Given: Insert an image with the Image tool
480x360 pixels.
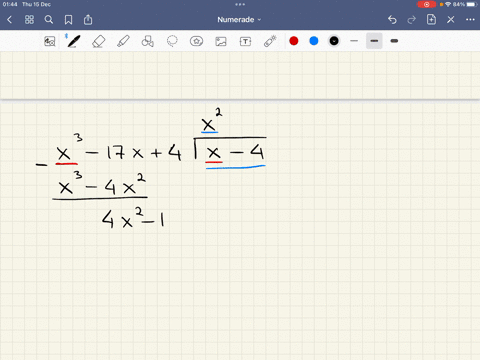Looking at the screenshot, I should [x=221, y=41].
